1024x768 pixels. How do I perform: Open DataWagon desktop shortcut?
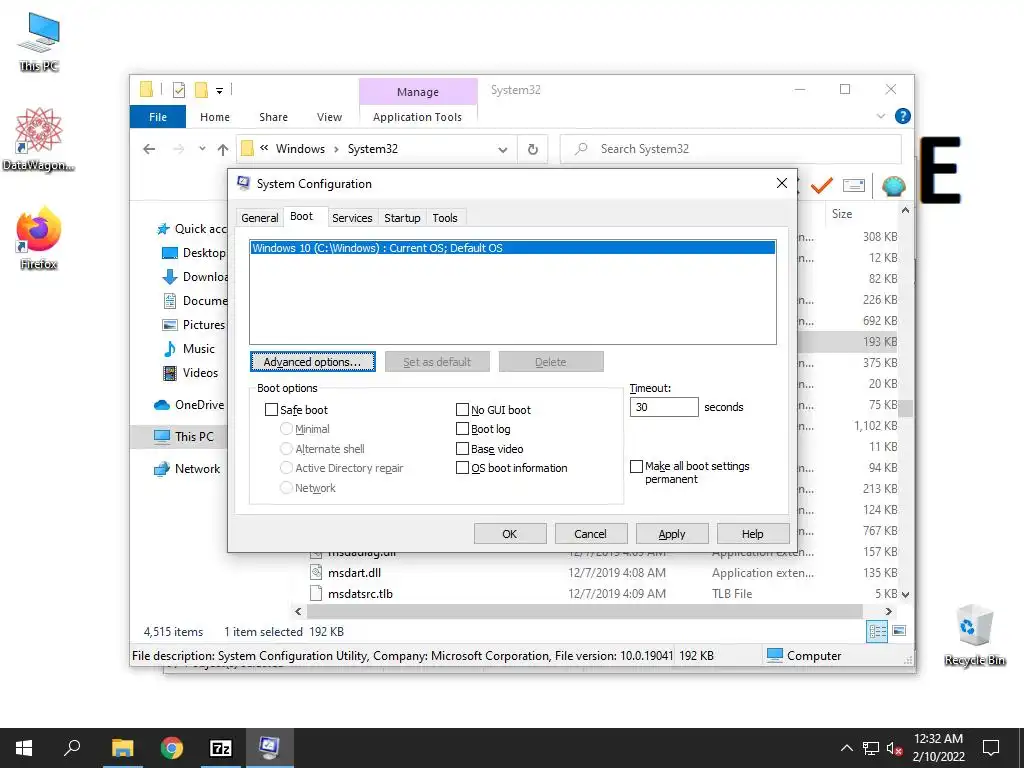click(x=39, y=139)
